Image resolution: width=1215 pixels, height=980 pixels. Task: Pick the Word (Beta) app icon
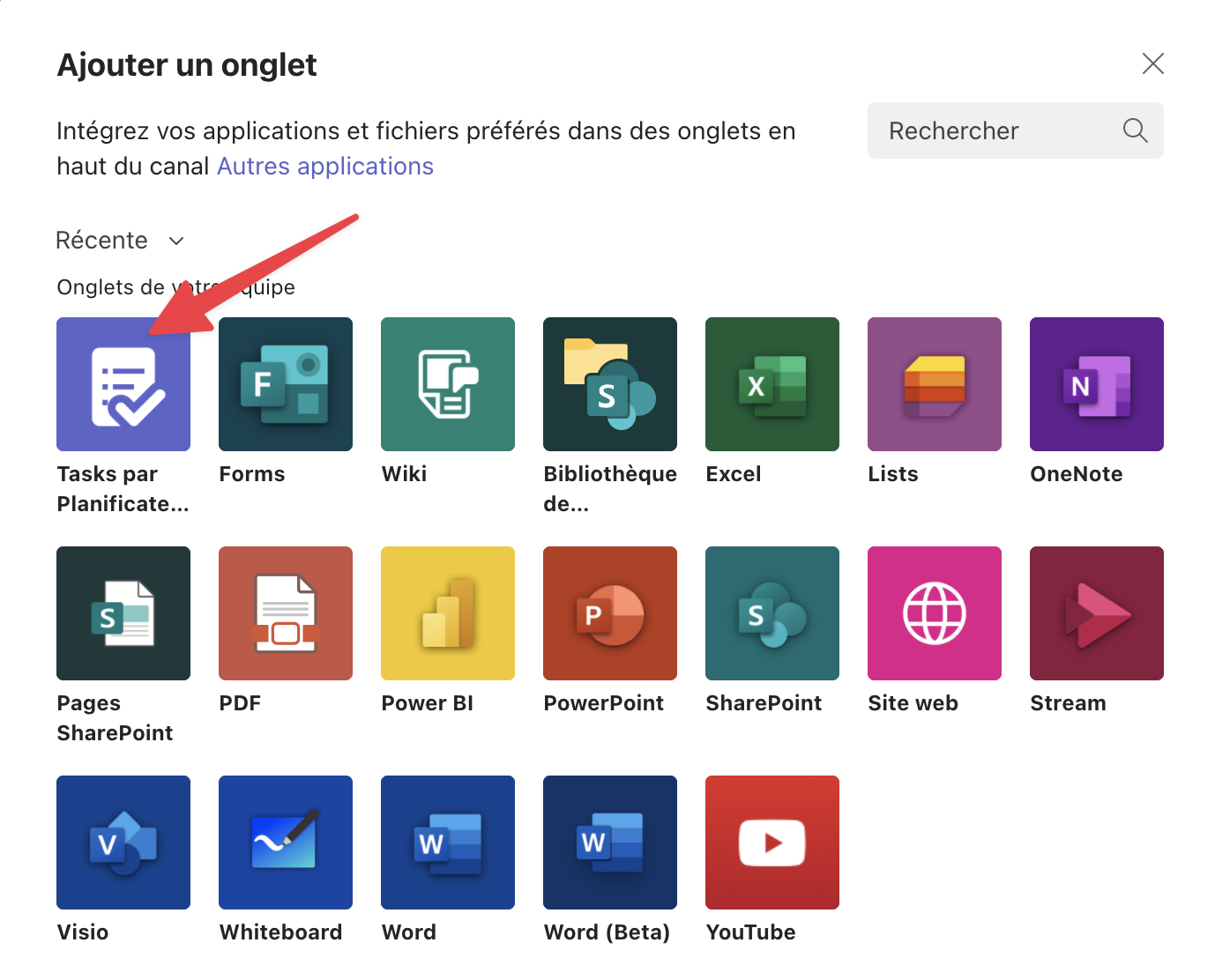(610, 843)
